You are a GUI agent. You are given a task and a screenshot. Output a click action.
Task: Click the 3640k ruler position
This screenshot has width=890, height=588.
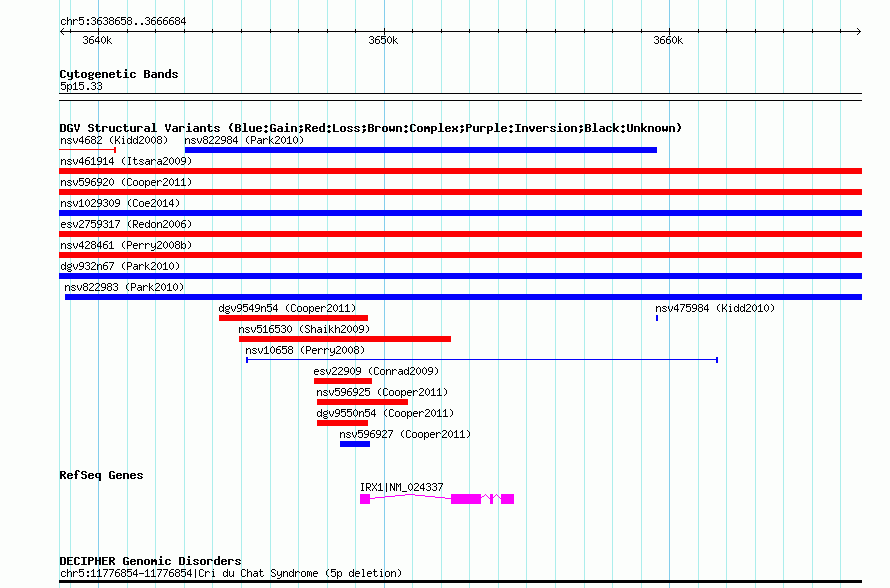coord(97,40)
